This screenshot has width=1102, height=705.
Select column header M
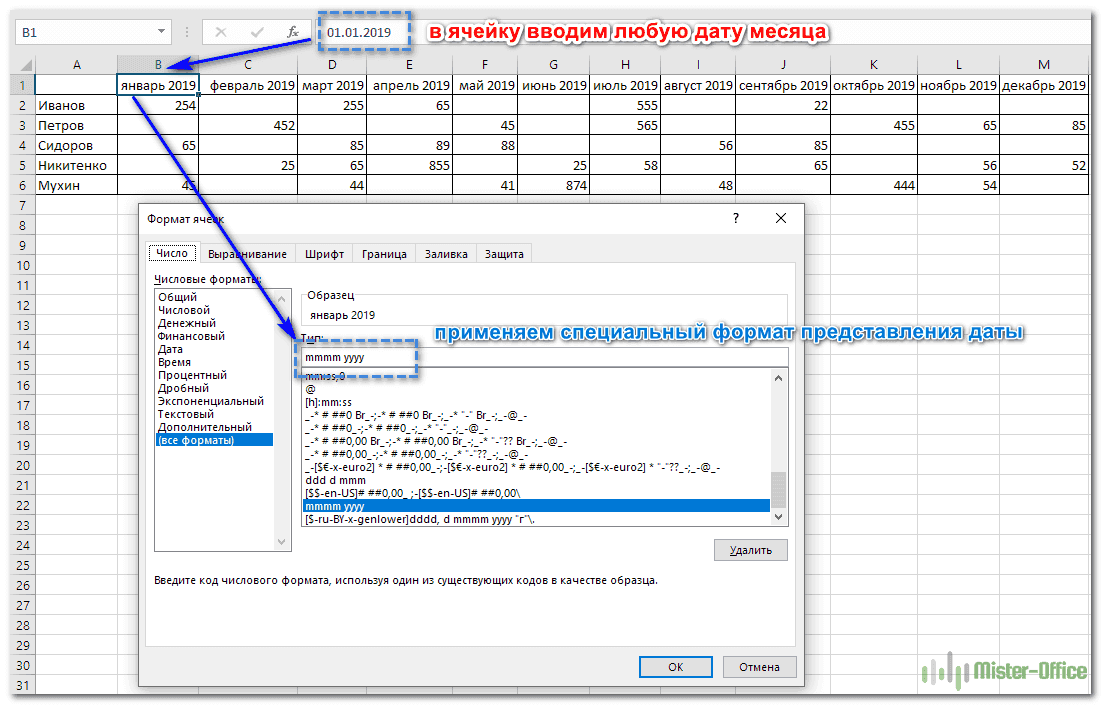(1044, 64)
